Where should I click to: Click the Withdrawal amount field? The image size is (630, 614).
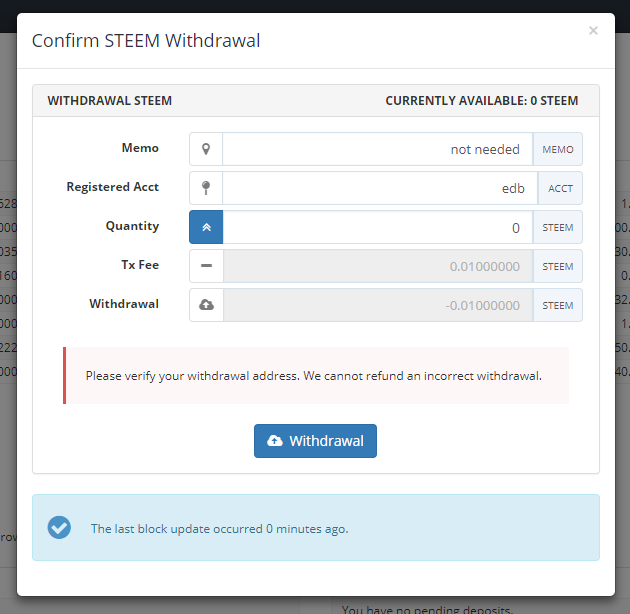377,305
